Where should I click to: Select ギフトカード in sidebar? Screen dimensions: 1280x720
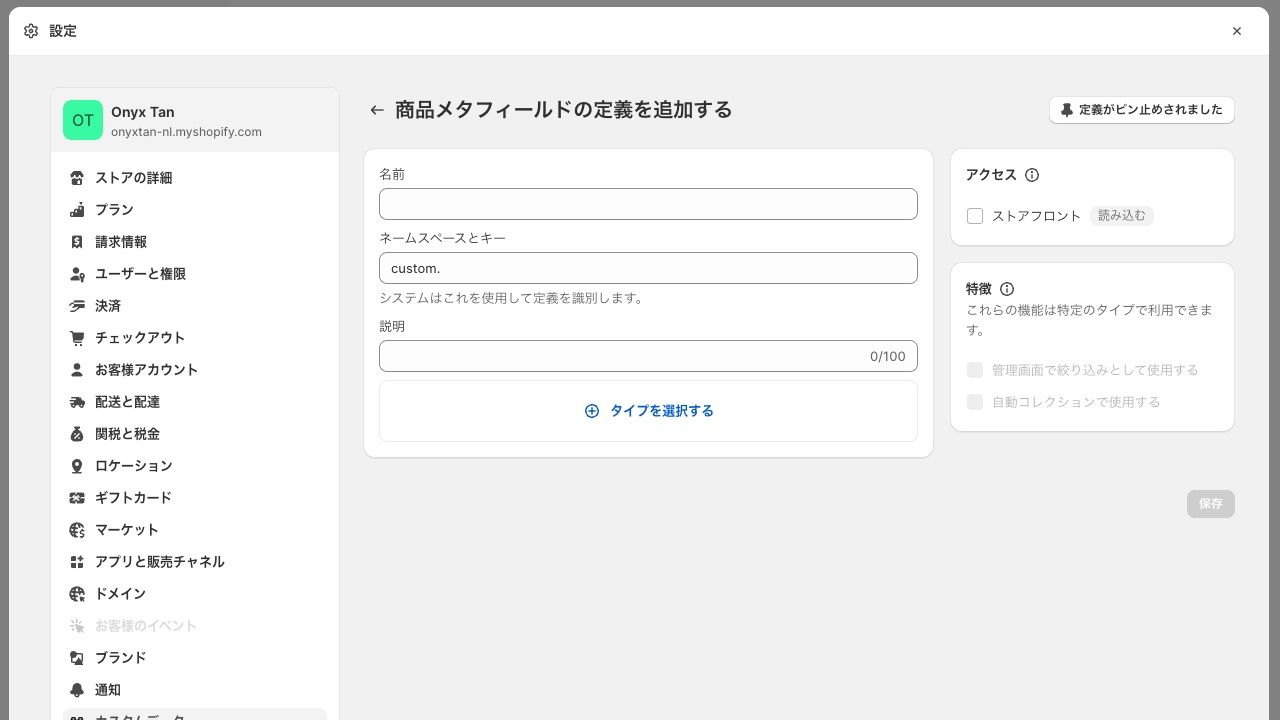[195, 498]
